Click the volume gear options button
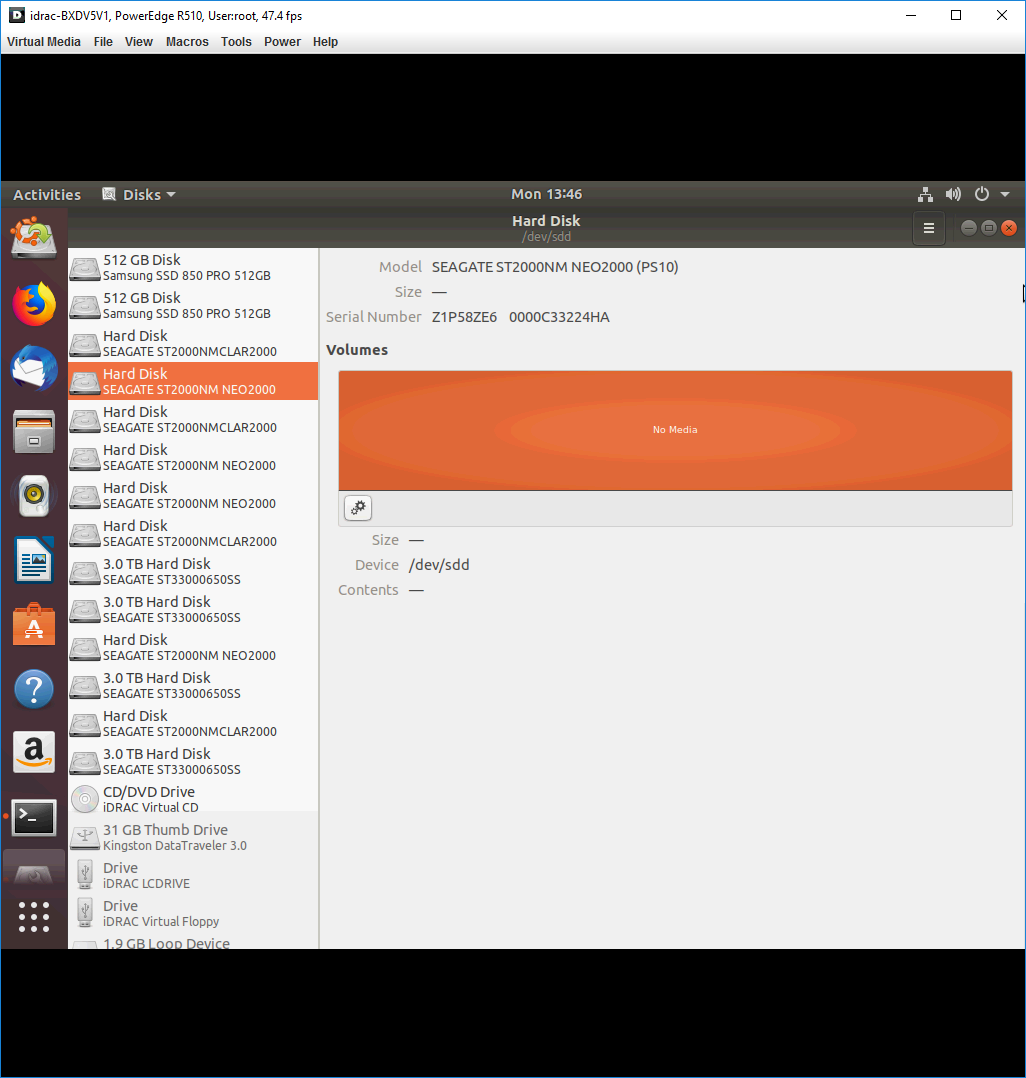 click(358, 508)
